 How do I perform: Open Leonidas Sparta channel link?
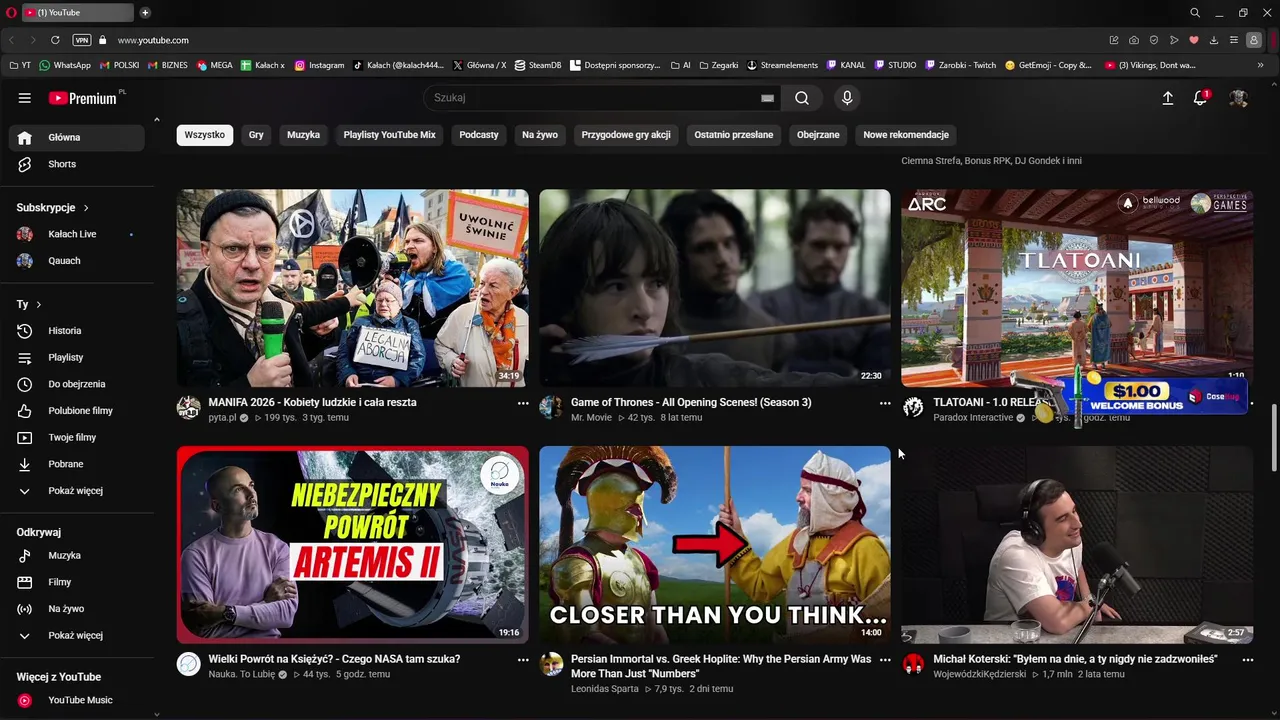click(x=604, y=689)
